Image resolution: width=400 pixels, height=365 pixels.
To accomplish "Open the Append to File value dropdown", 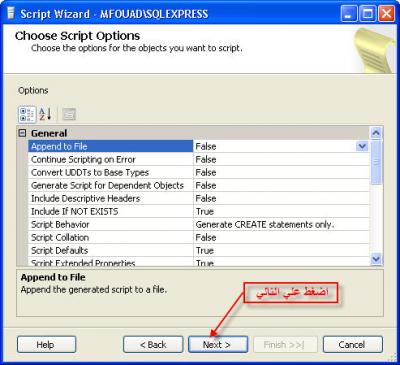I will pos(362,146).
